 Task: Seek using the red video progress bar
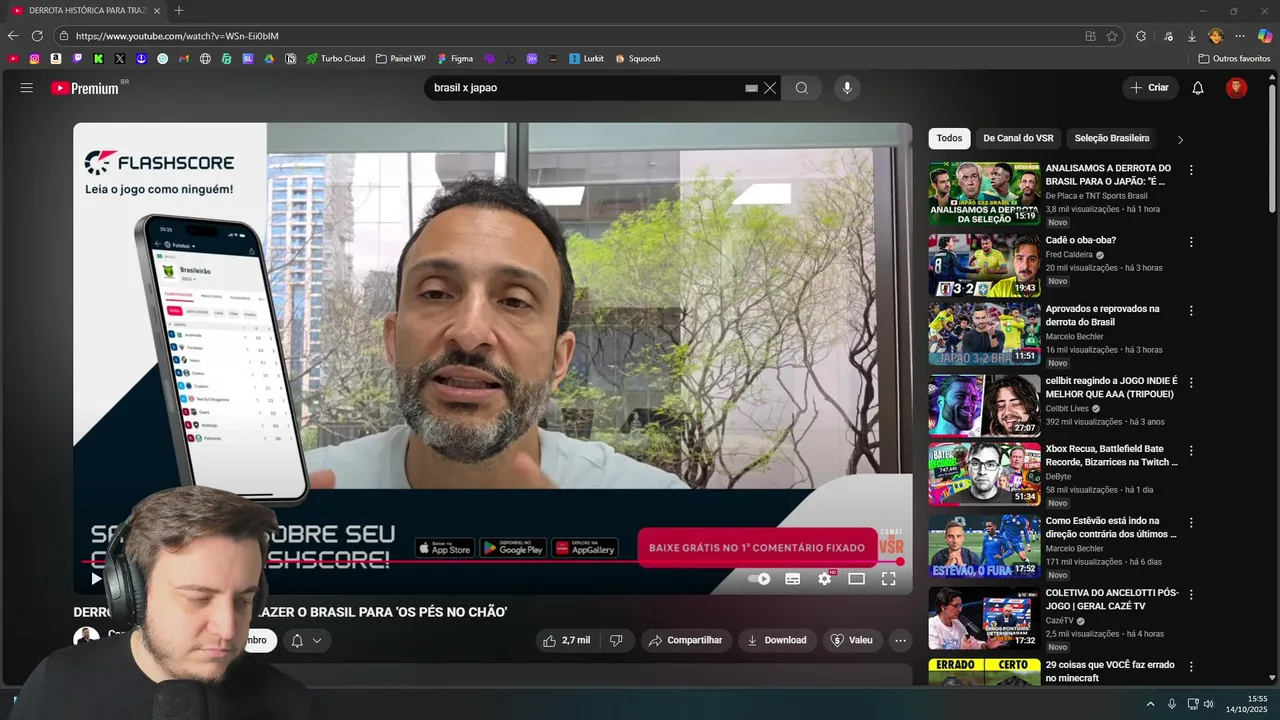[490, 562]
